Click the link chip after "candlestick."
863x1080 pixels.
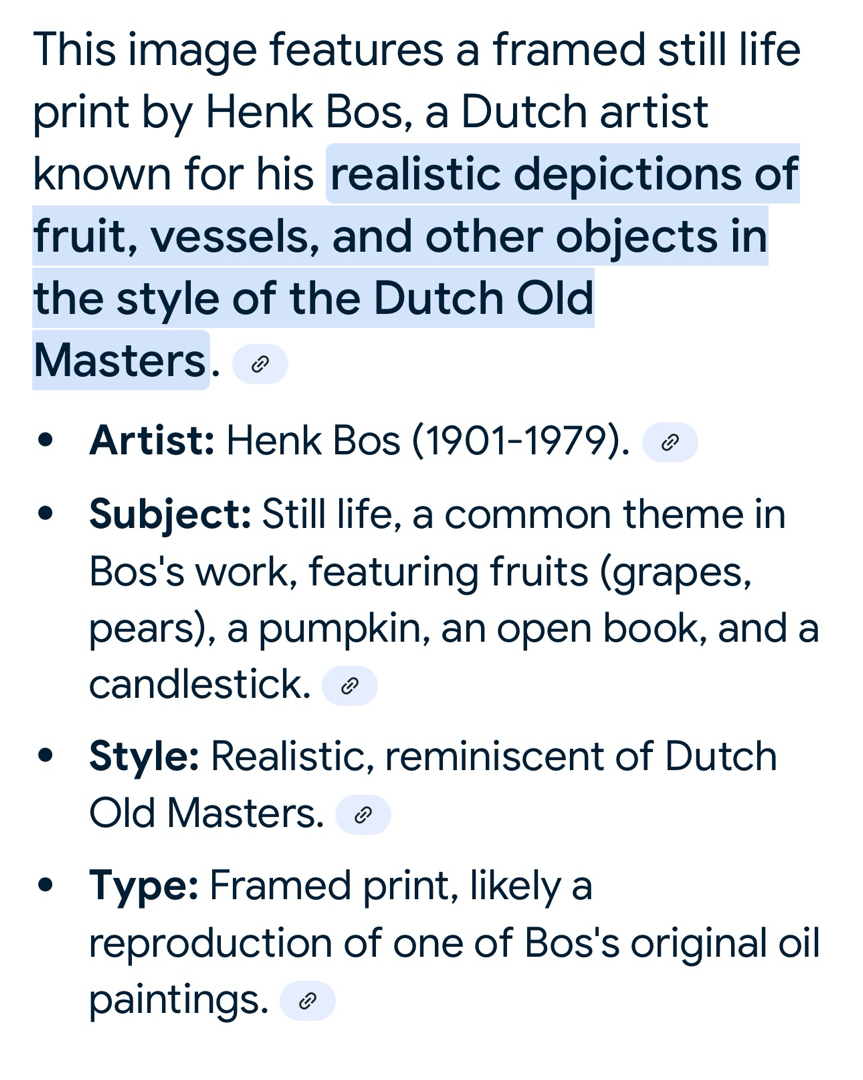tap(349, 687)
